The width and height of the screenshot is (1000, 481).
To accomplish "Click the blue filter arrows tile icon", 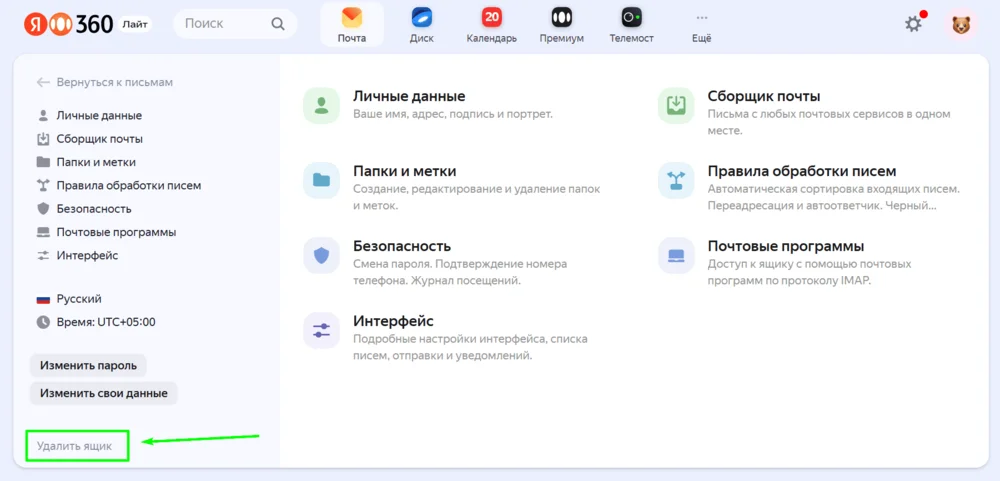I will (x=676, y=181).
